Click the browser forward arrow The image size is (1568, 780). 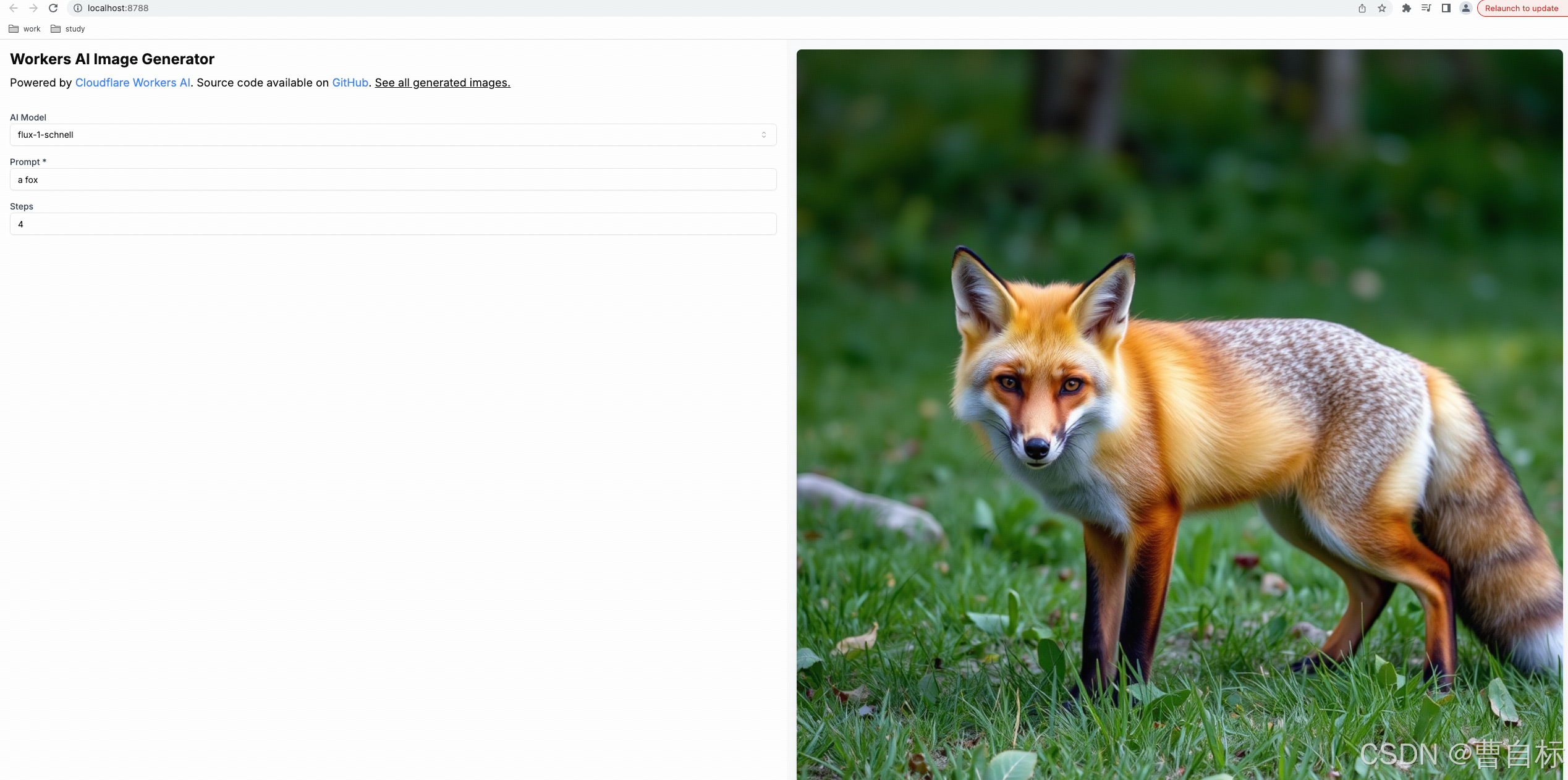pos(33,8)
